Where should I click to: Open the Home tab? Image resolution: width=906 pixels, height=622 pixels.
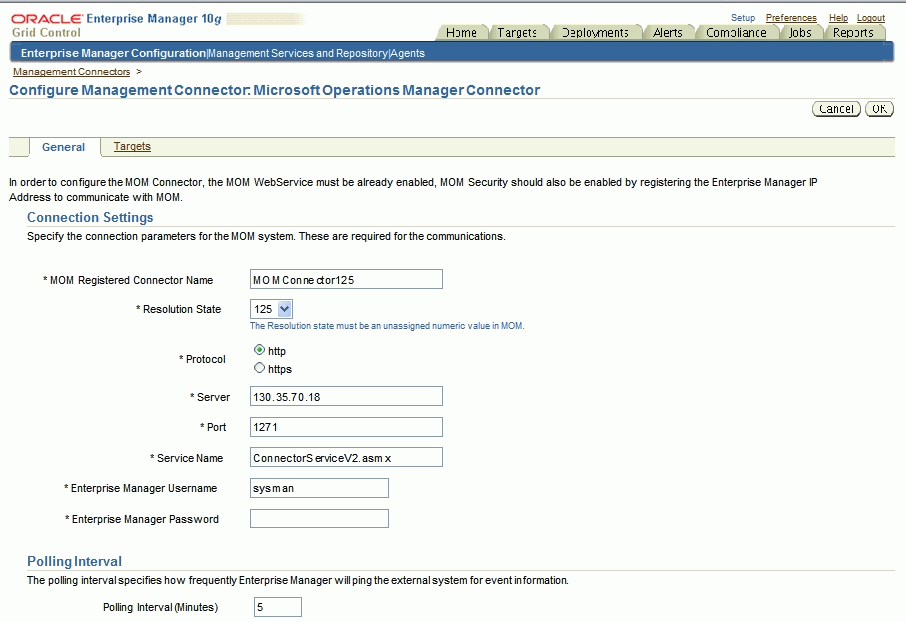tap(461, 33)
